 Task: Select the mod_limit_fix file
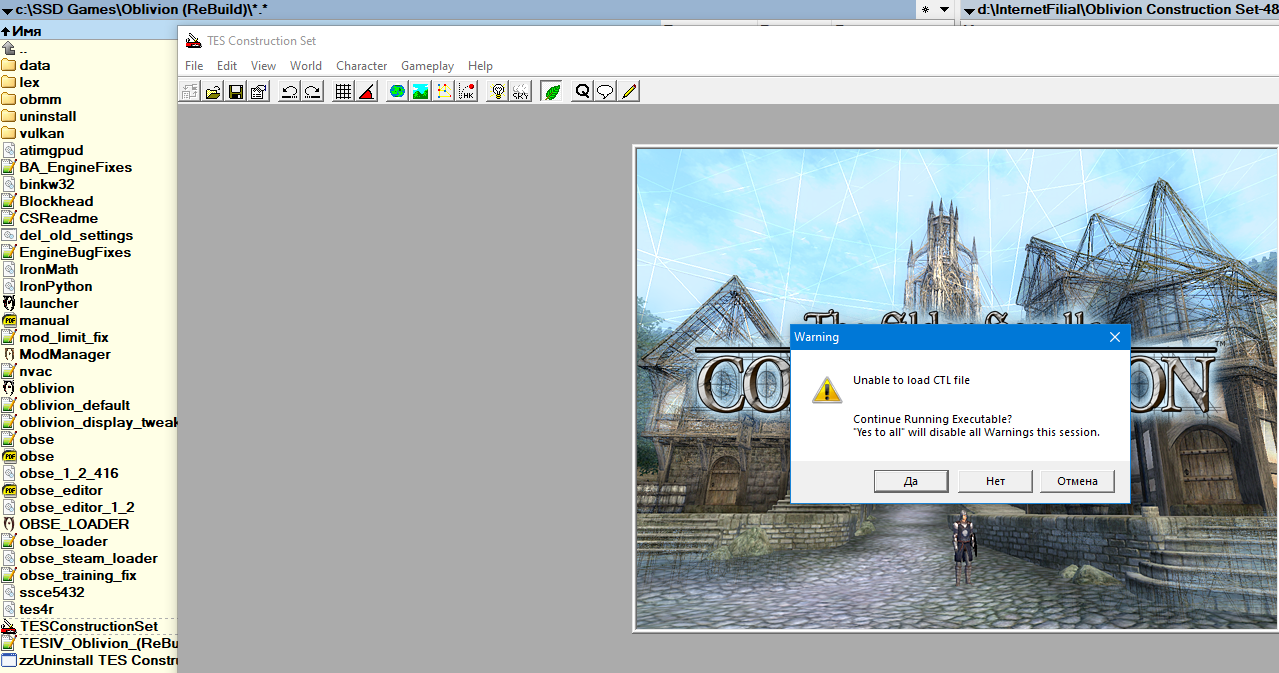(64, 337)
